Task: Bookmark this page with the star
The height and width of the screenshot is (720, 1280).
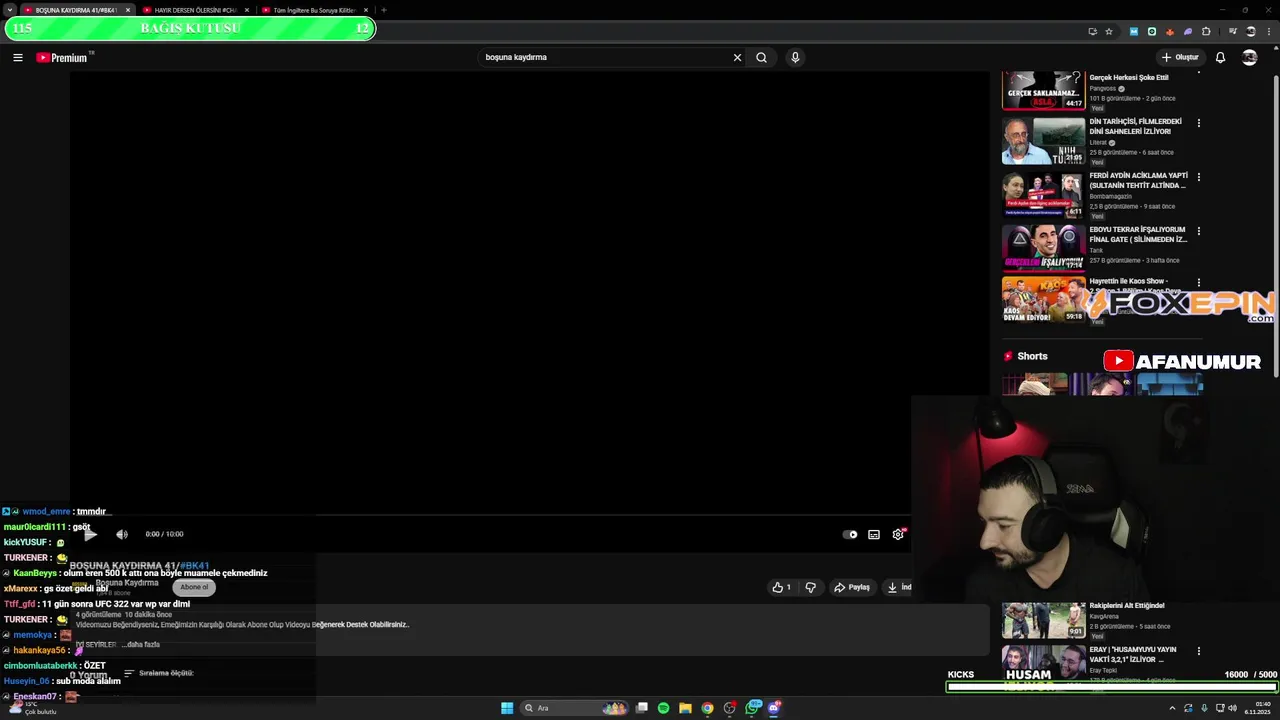Action: tap(1109, 31)
